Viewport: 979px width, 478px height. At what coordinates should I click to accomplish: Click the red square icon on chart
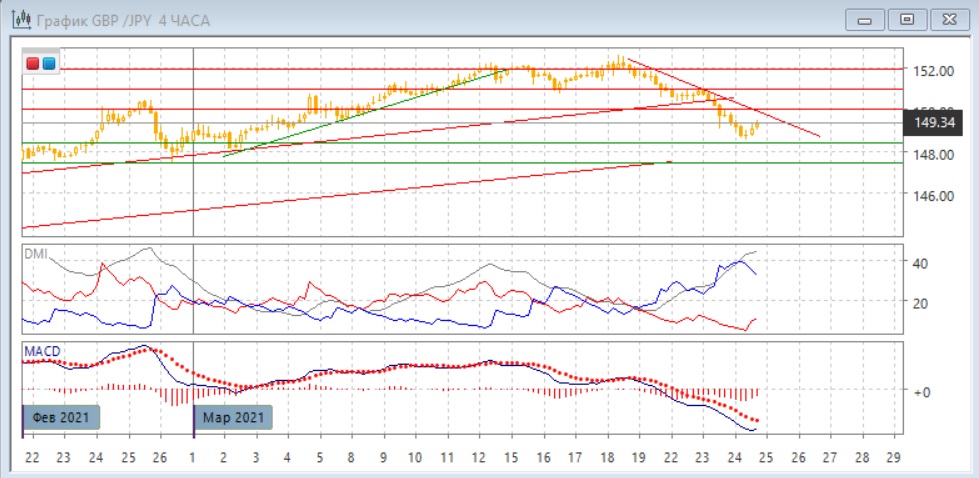(33, 64)
